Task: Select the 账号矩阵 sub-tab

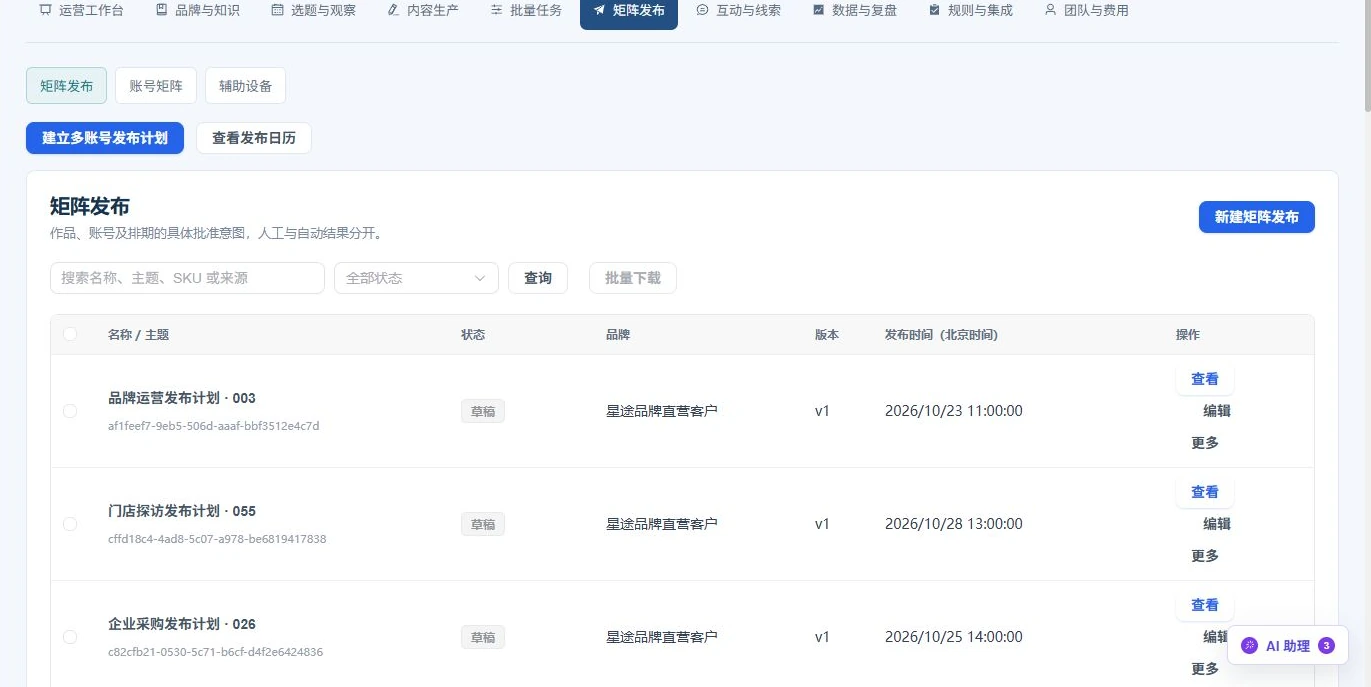Action: point(156,86)
